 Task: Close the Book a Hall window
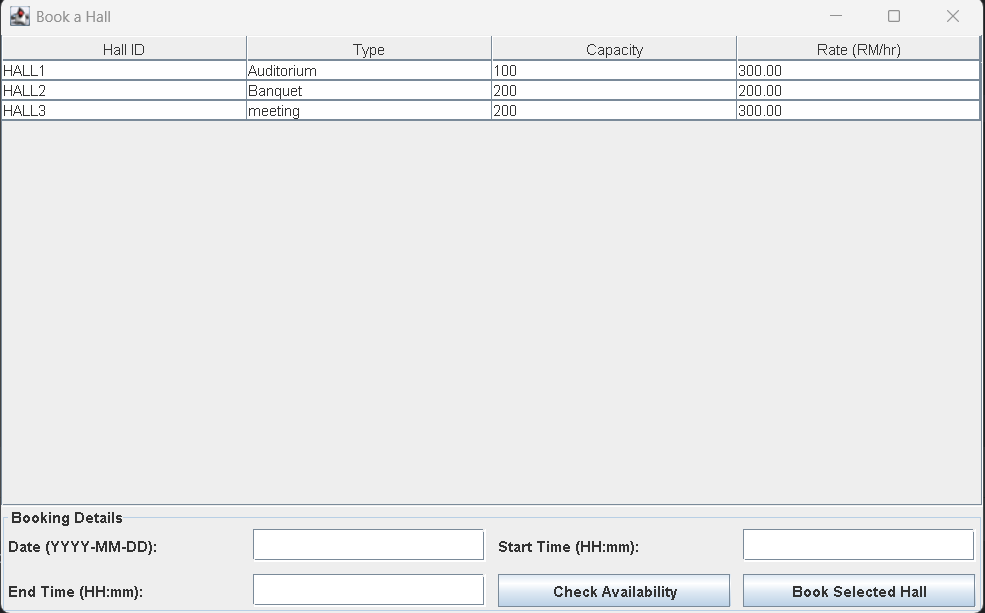pos(953,16)
